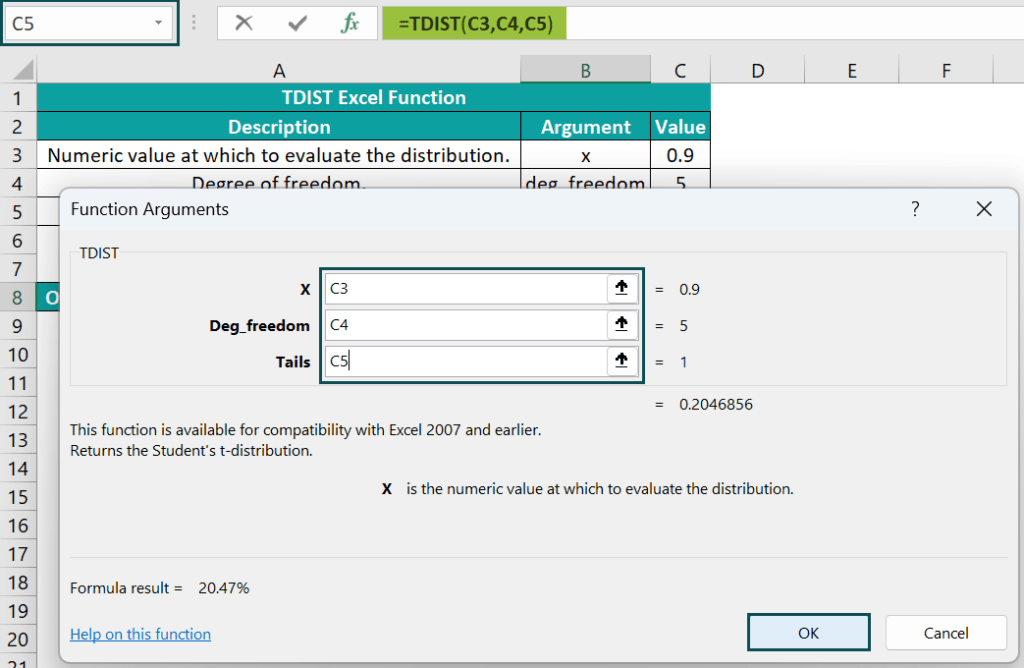1024x668 pixels.
Task: Open Help on this function link
Action: point(140,634)
